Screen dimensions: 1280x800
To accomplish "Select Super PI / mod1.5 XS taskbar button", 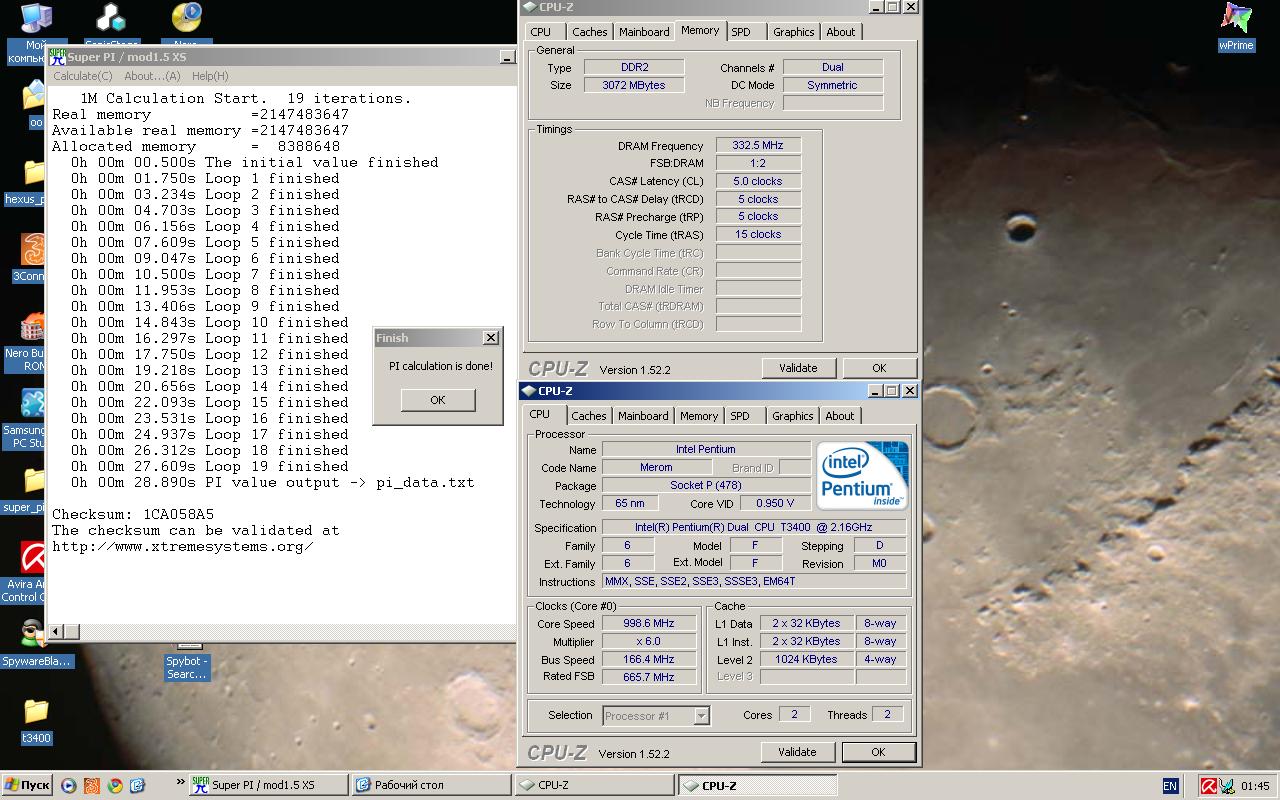I will coord(268,785).
